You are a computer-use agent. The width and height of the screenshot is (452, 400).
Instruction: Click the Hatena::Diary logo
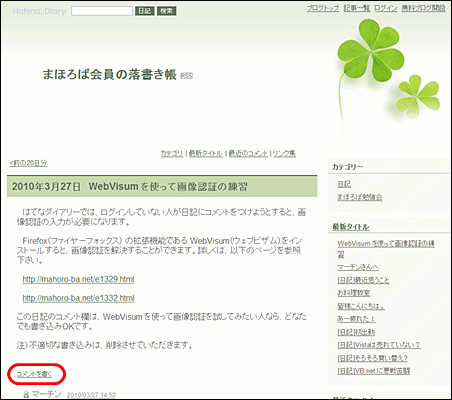[x=39, y=11]
